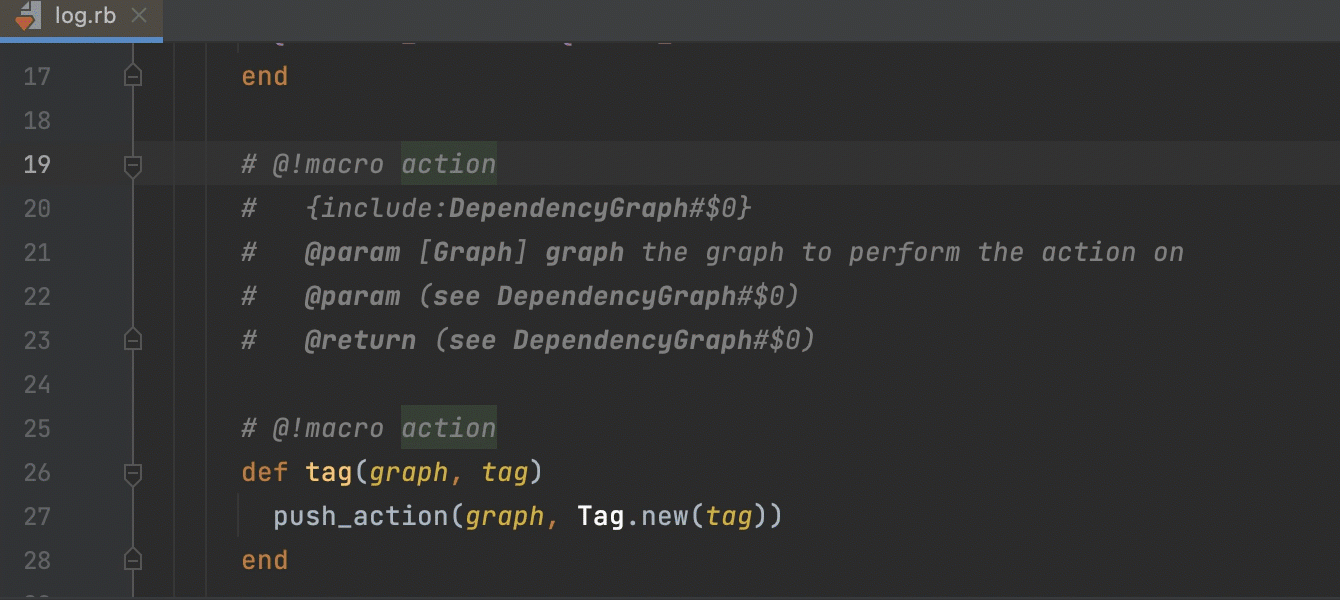Click the fold end marker at line 28
This screenshot has height=600, width=1340.
pyautogui.click(x=132, y=560)
